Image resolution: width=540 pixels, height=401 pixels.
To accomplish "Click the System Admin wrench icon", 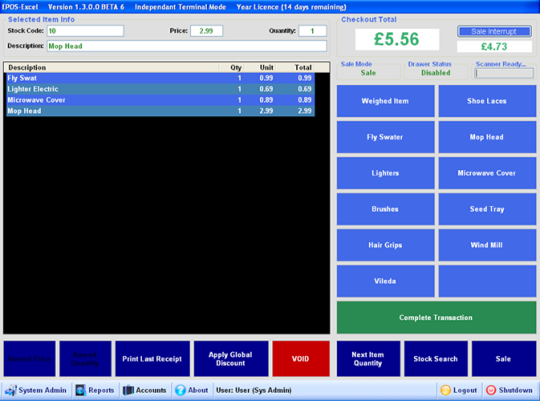I will (x=10, y=390).
